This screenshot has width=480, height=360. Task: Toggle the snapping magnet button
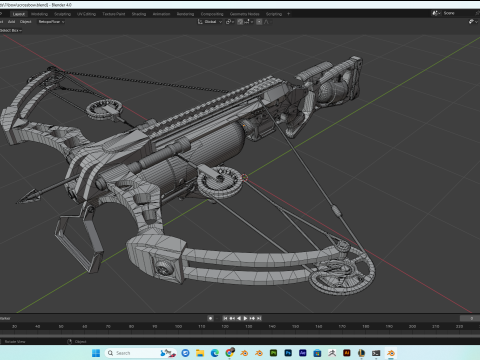point(240,22)
